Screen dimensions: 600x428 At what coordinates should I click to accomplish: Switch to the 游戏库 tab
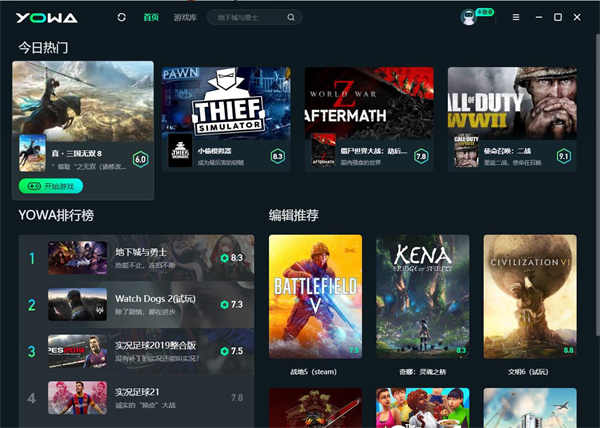click(x=185, y=17)
